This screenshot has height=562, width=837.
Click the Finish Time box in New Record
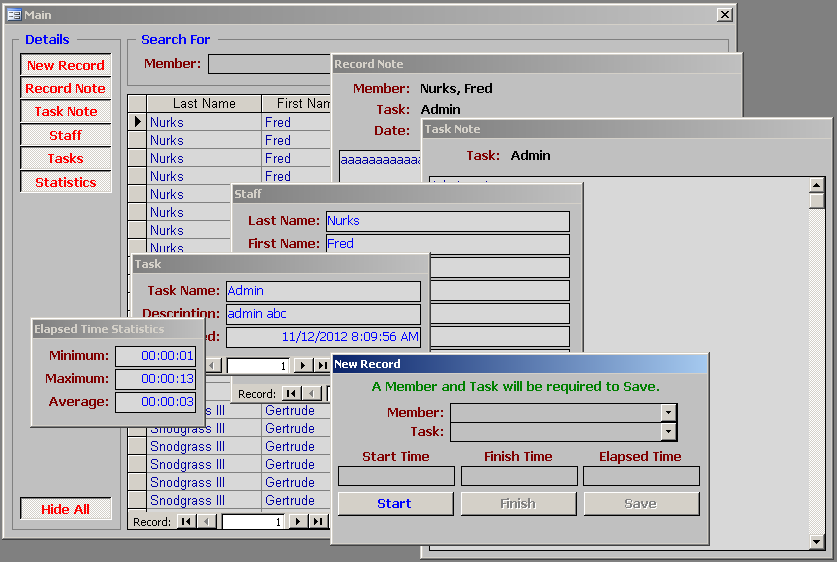(x=519, y=476)
